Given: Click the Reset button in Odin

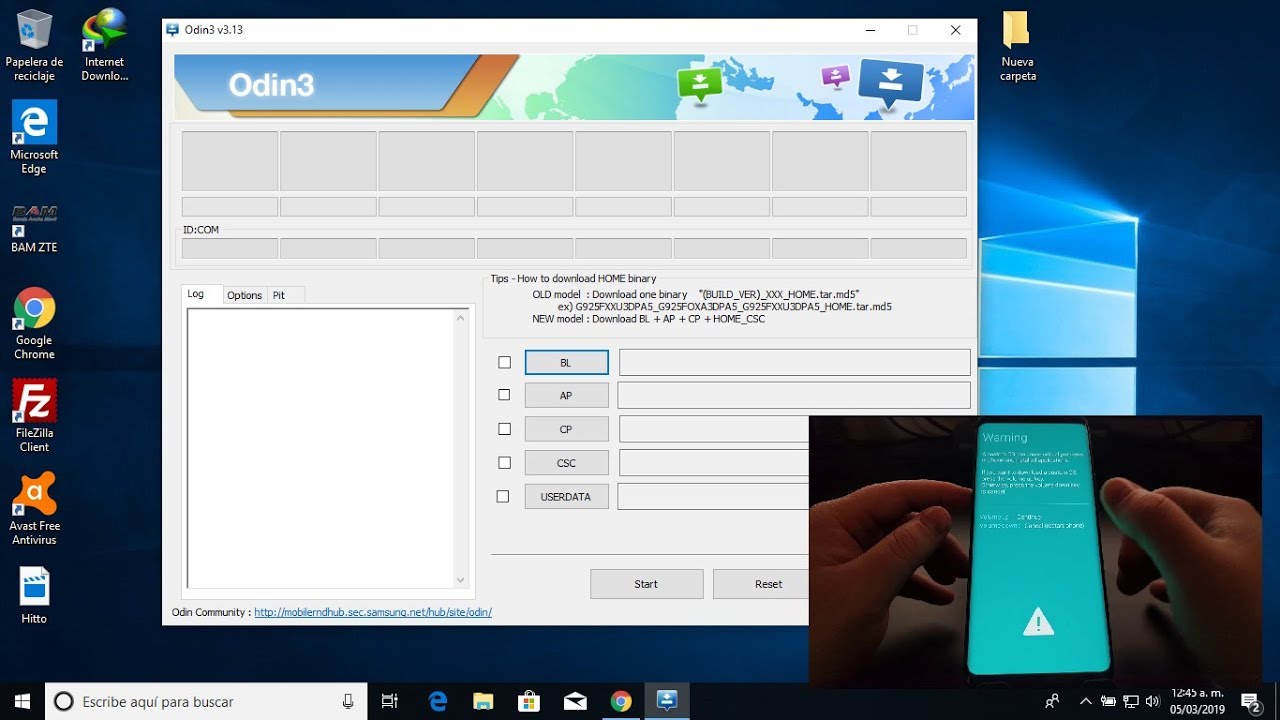Looking at the screenshot, I should click(761, 584).
